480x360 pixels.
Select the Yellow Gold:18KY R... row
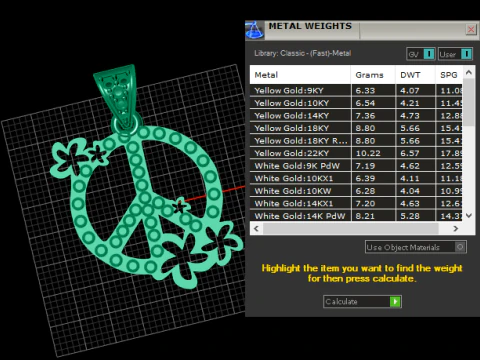coord(356,141)
